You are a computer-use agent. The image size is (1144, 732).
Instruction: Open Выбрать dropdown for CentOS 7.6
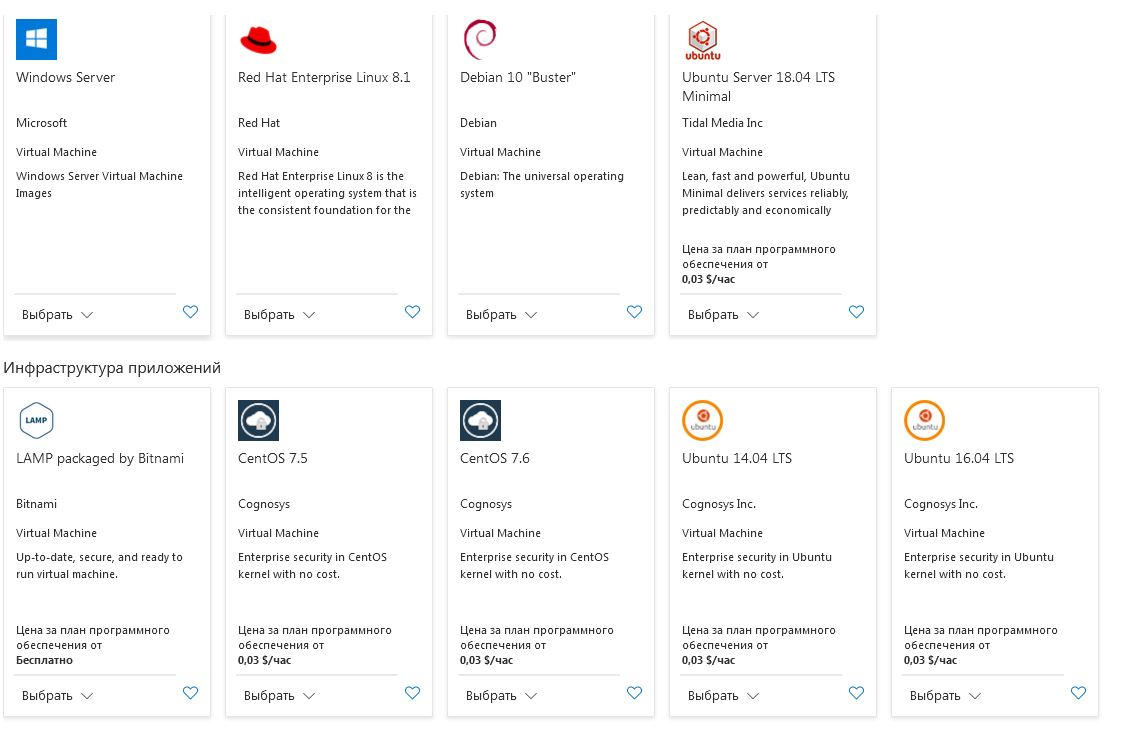(501, 696)
